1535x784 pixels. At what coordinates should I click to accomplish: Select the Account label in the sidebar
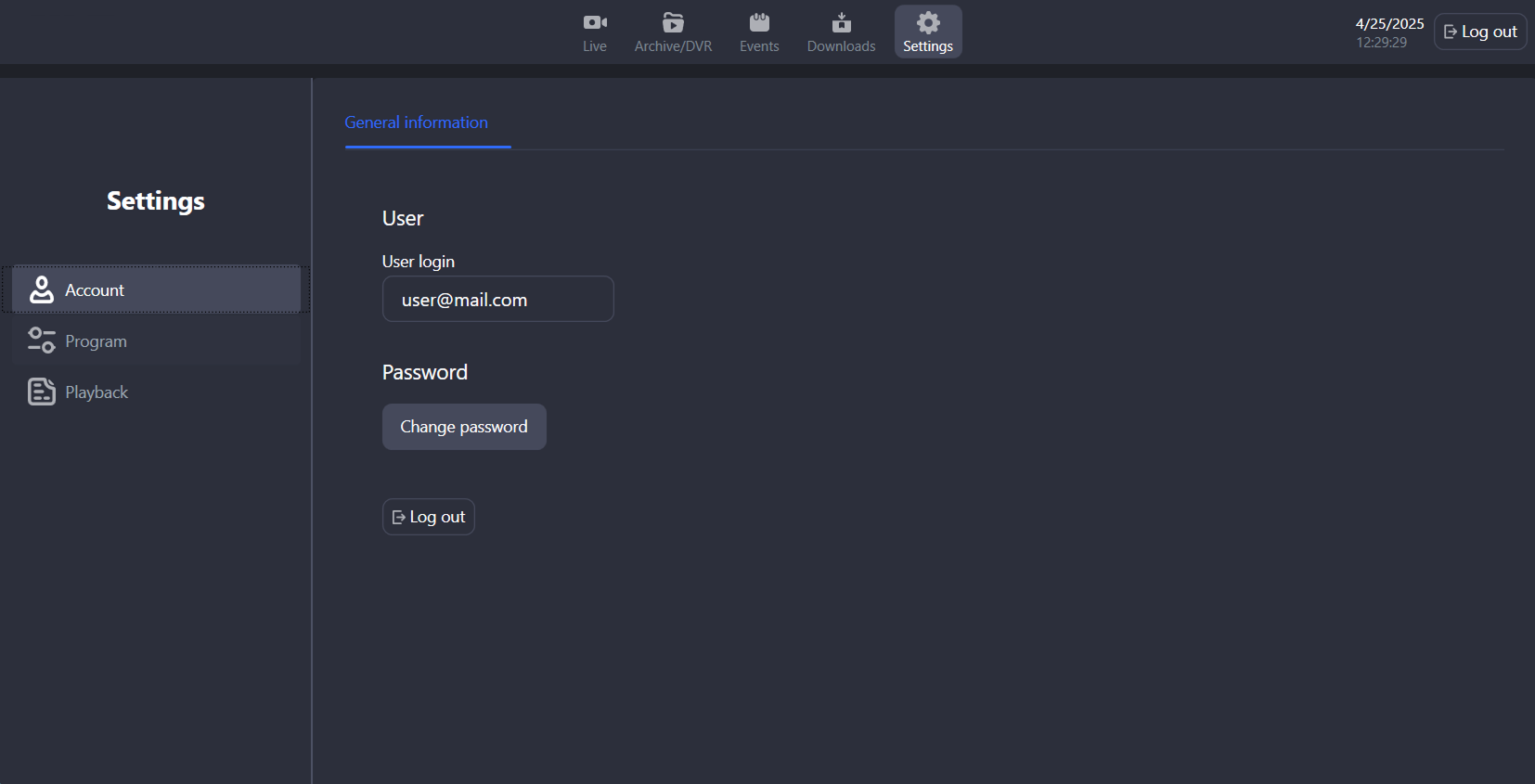click(x=95, y=290)
